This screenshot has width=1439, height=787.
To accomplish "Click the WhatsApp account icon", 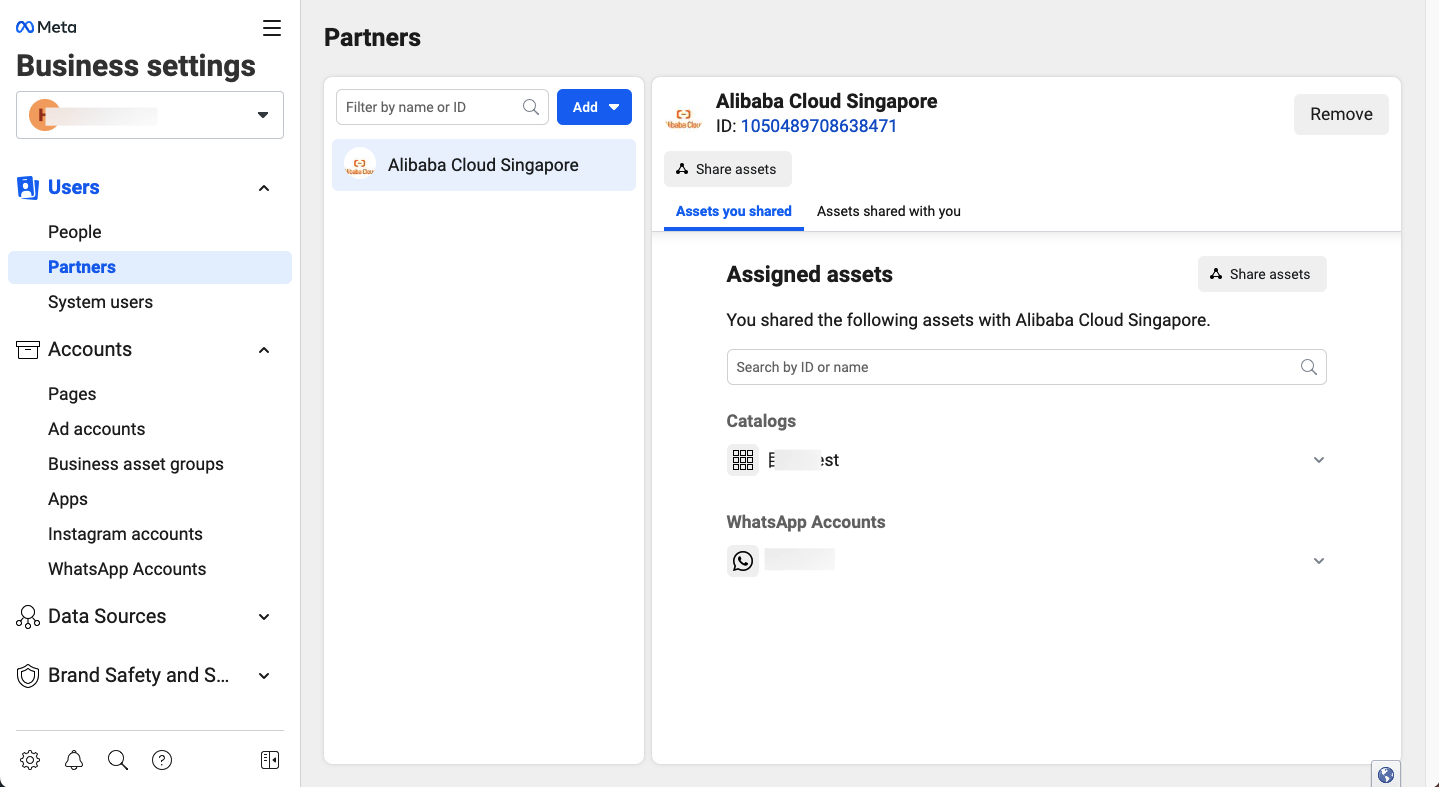I will pos(743,561).
